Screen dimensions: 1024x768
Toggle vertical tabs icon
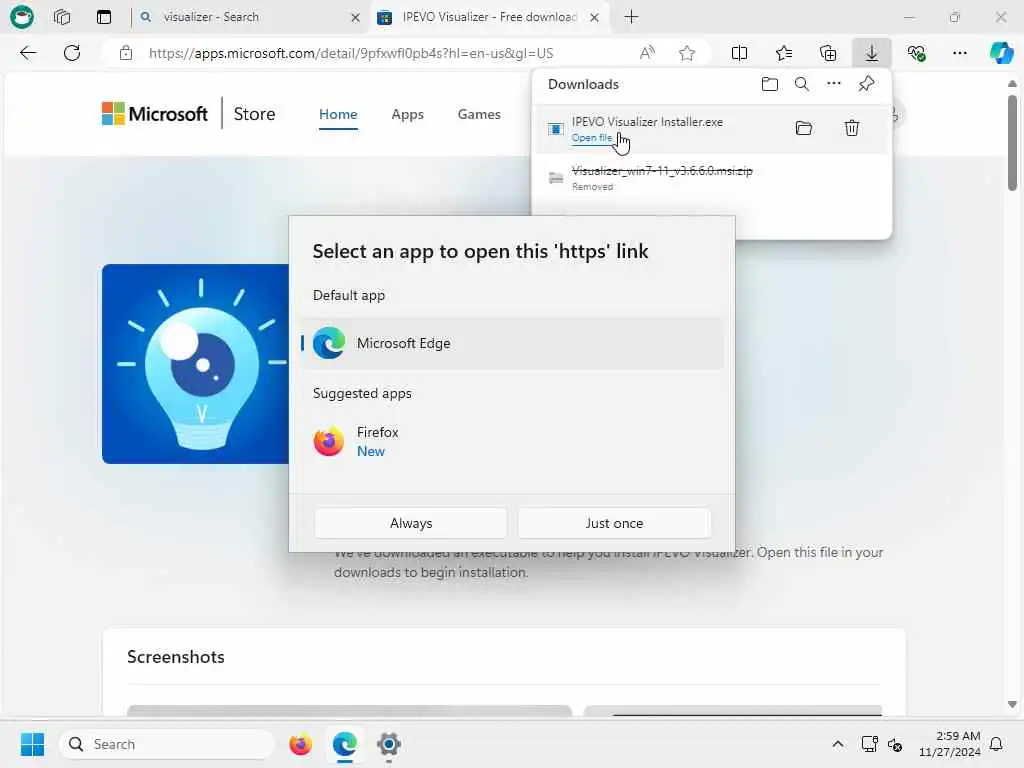coord(104,17)
